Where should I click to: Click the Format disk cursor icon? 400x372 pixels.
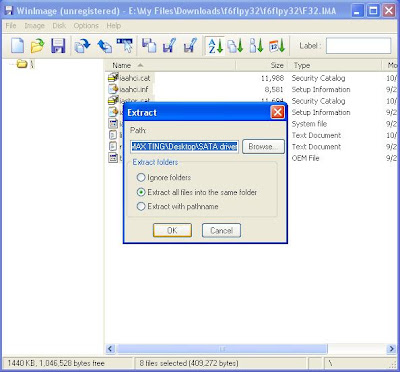coord(124,45)
